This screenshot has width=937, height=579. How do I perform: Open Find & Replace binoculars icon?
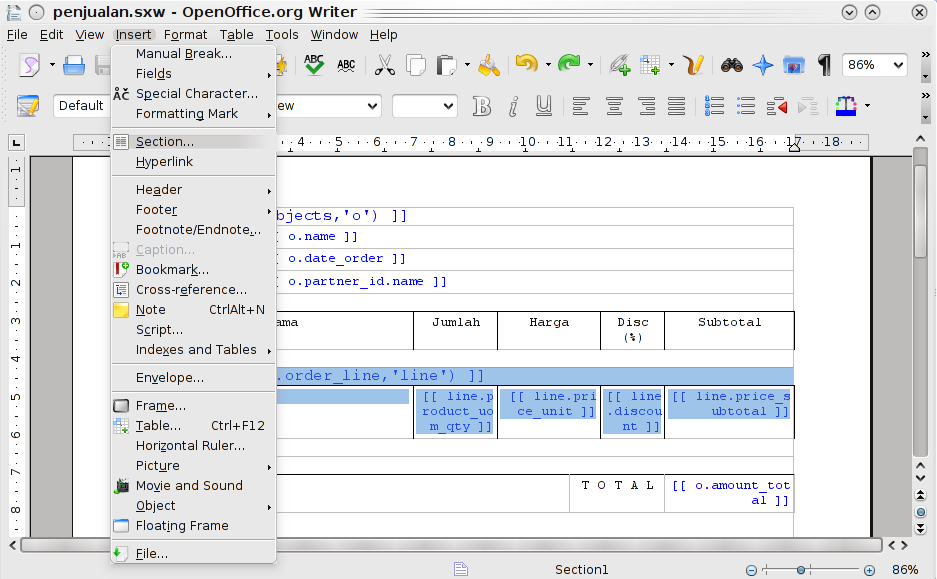click(731, 65)
